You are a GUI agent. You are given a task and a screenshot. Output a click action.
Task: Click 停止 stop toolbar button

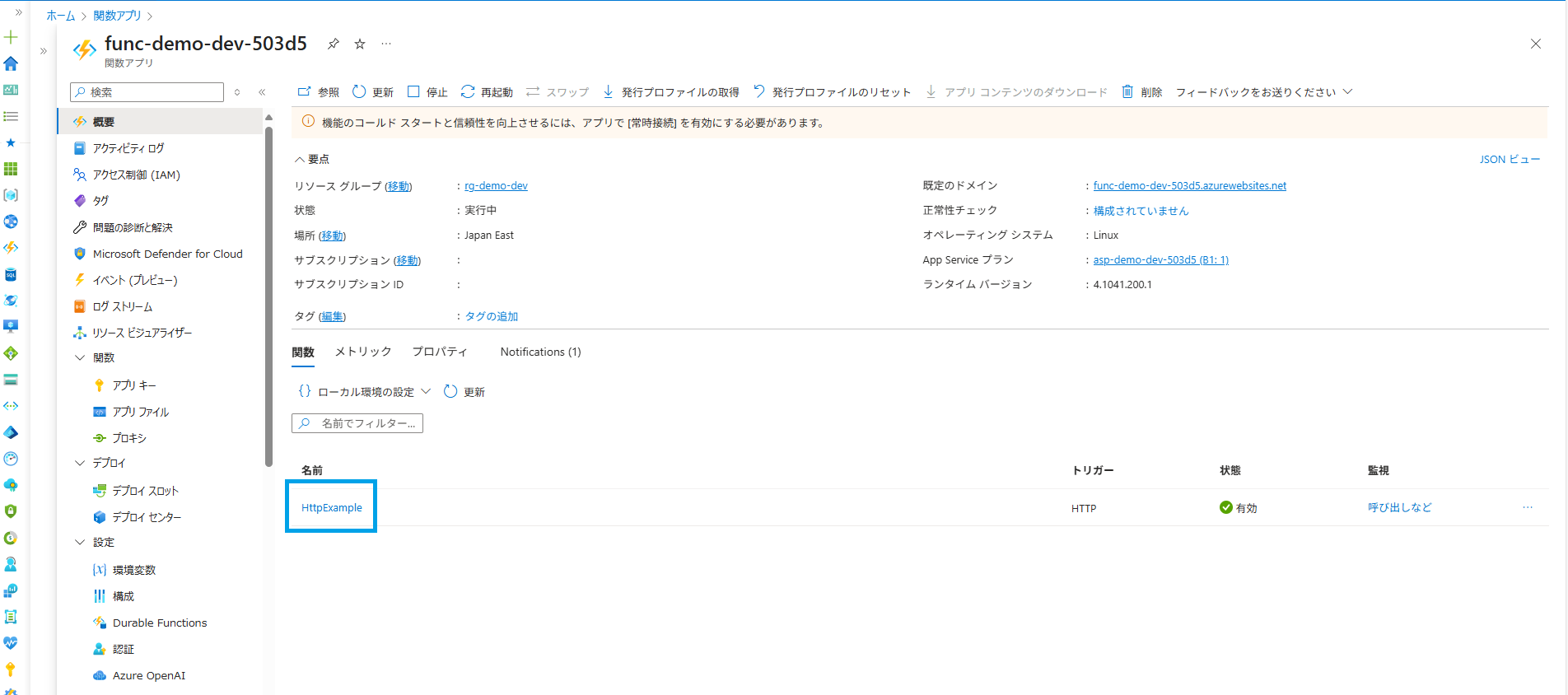[x=427, y=92]
